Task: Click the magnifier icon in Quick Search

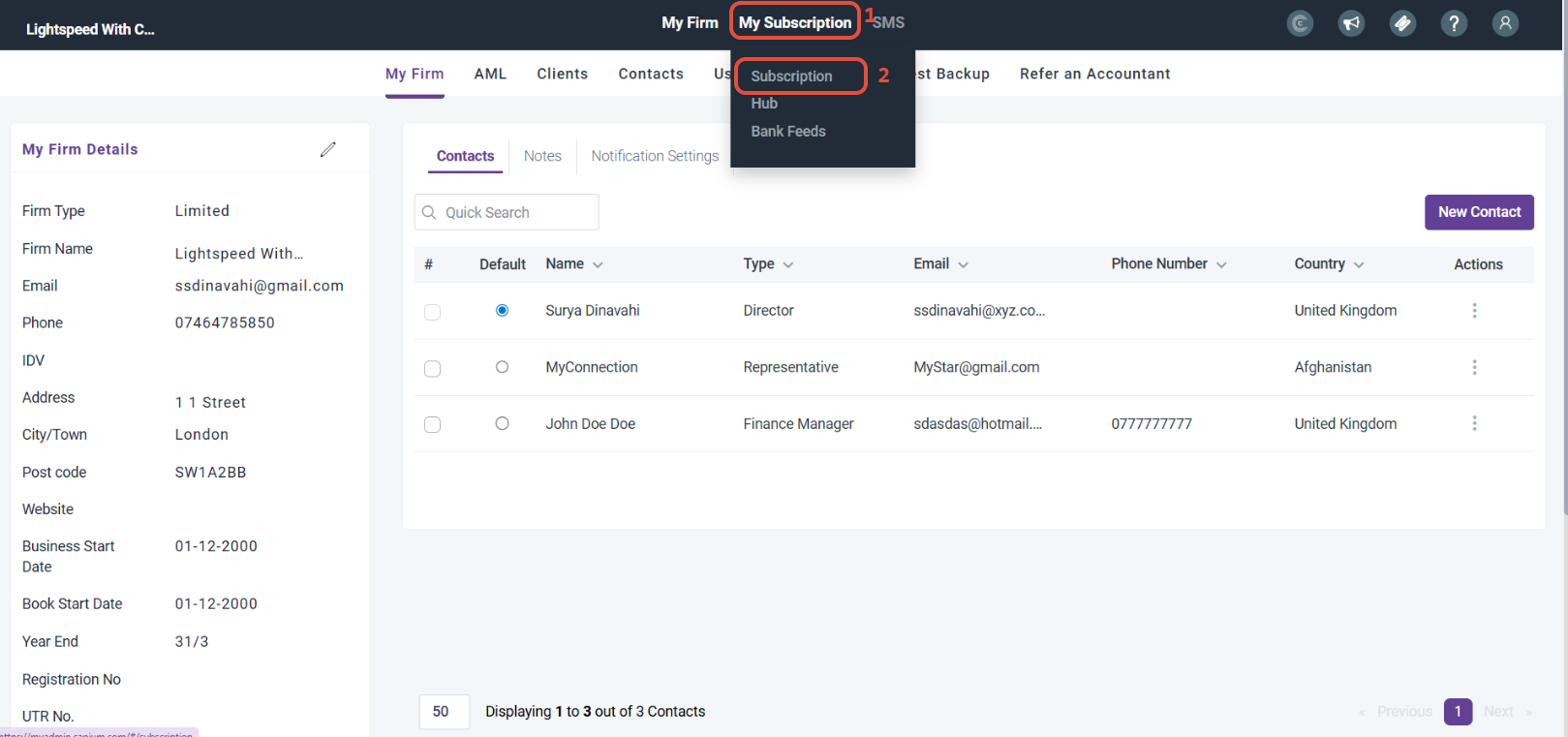Action: click(429, 212)
